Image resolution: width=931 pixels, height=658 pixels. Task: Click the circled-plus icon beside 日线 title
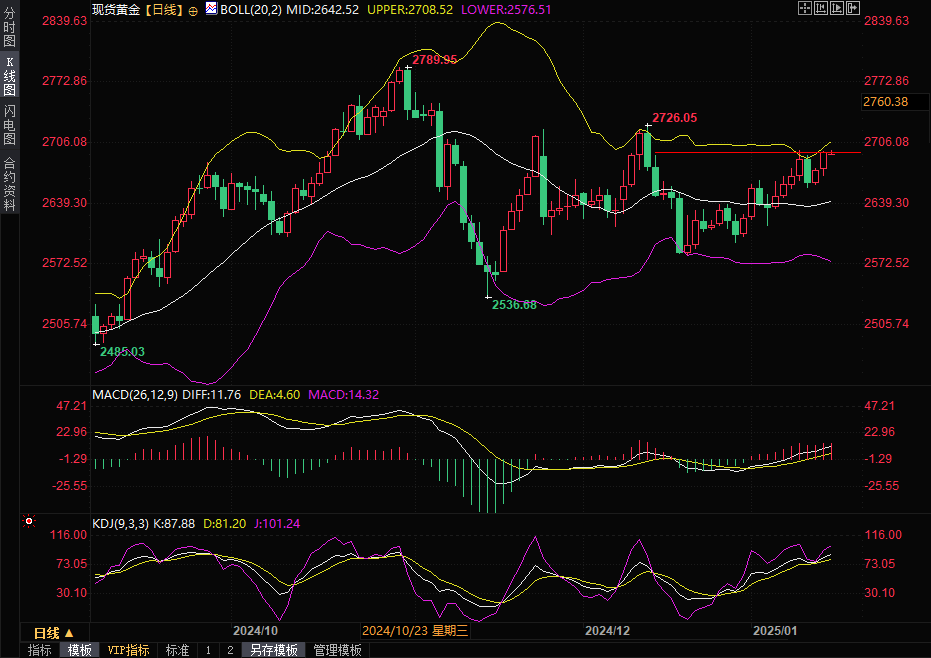click(193, 9)
